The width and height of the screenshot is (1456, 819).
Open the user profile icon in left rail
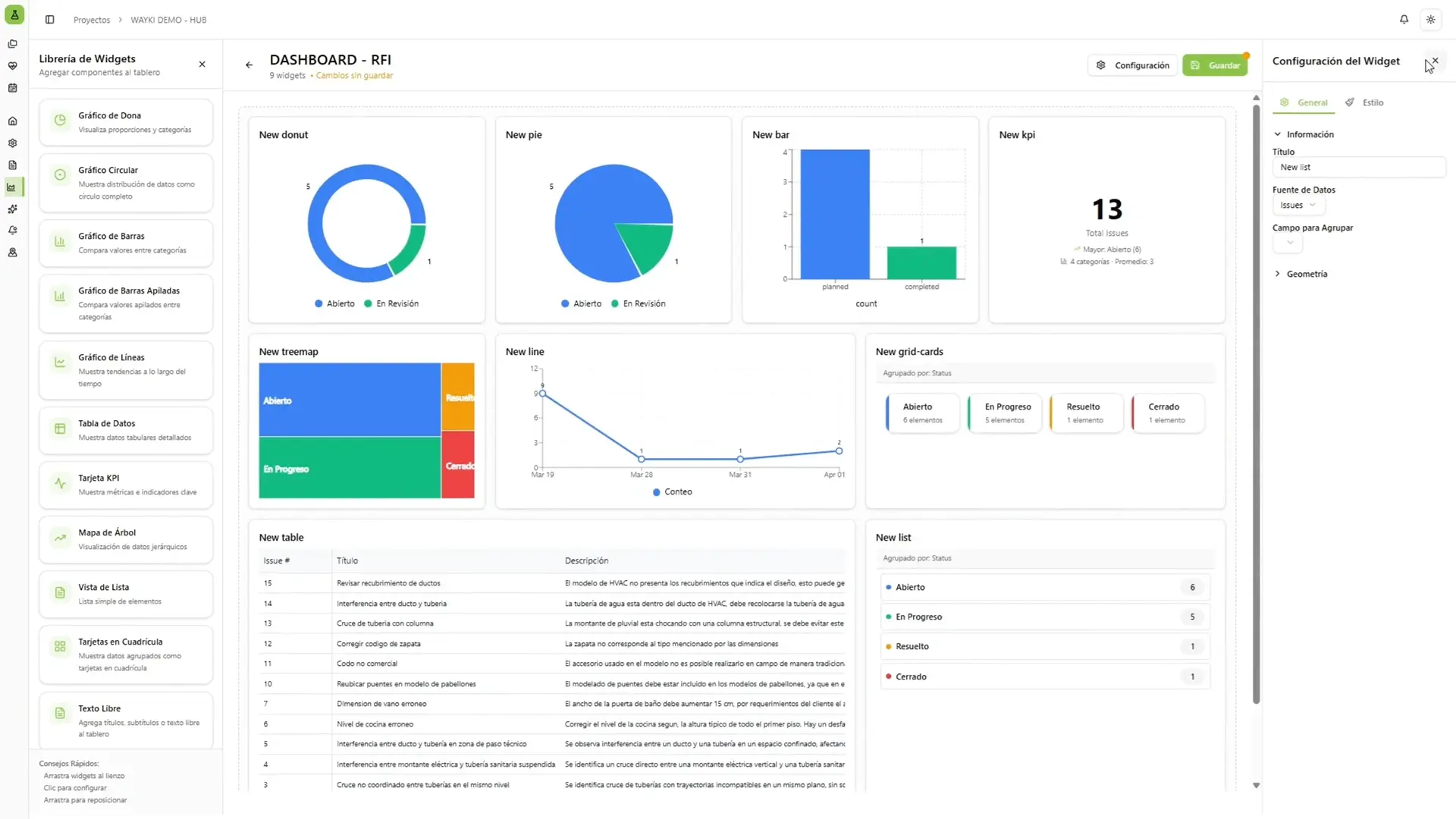click(x=12, y=253)
